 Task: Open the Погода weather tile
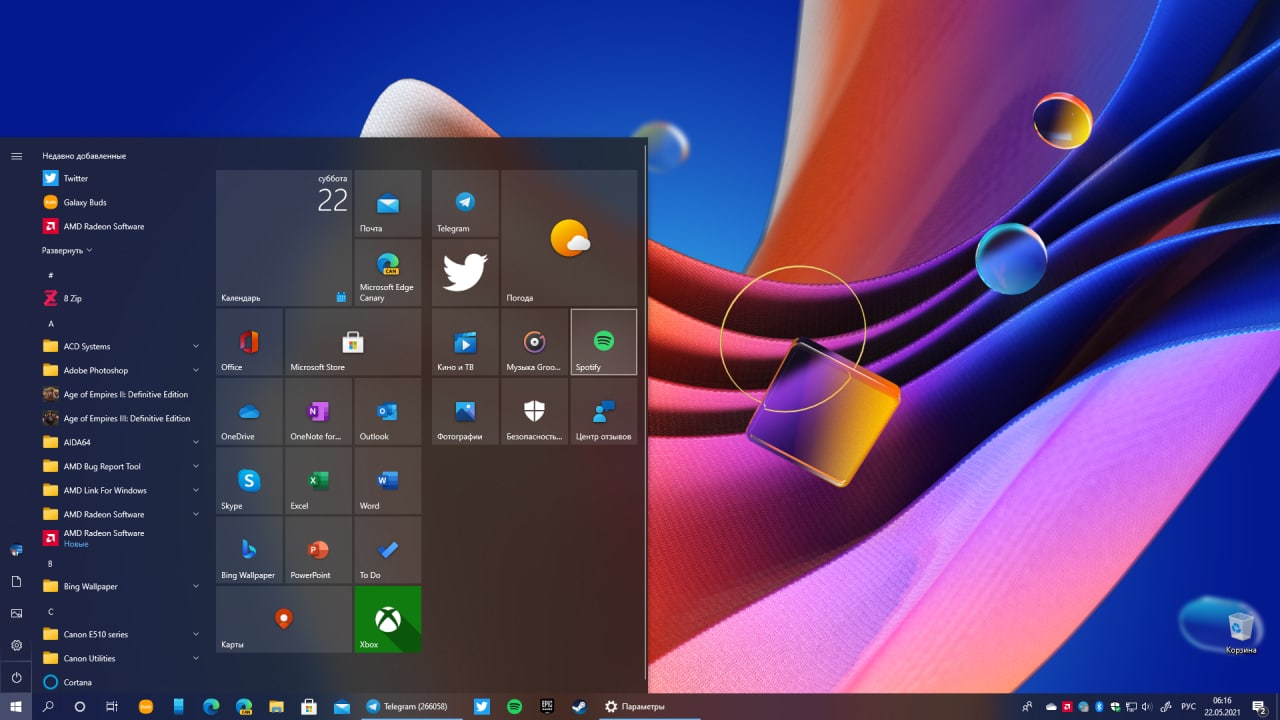(x=569, y=238)
